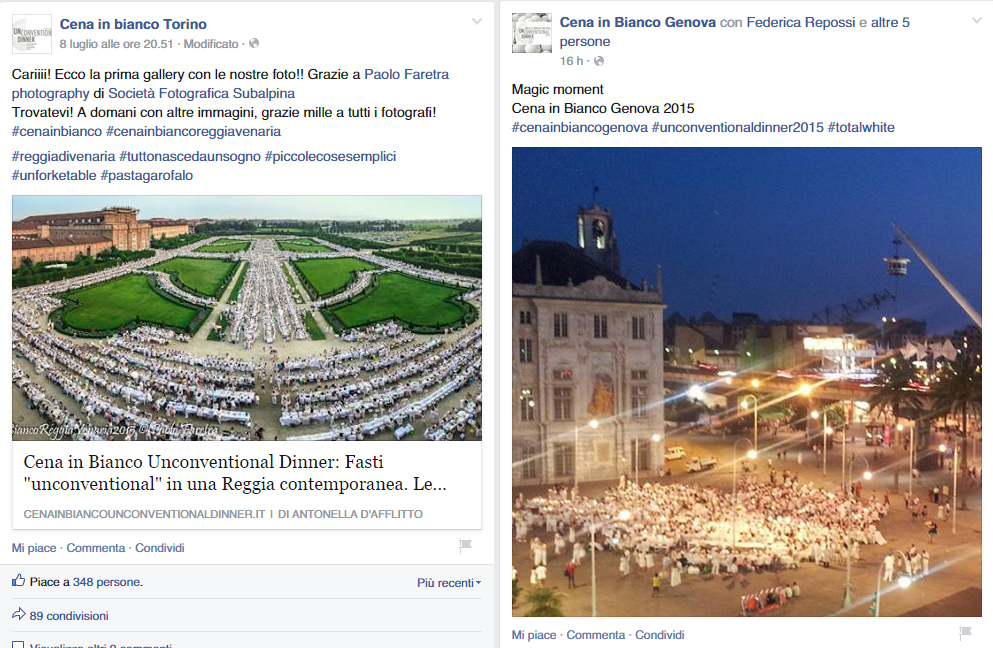Image resolution: width=993 pixels, height=648 pixels.
Task: Open Cena in Bianco Genova profile picture
Action: 531,32
